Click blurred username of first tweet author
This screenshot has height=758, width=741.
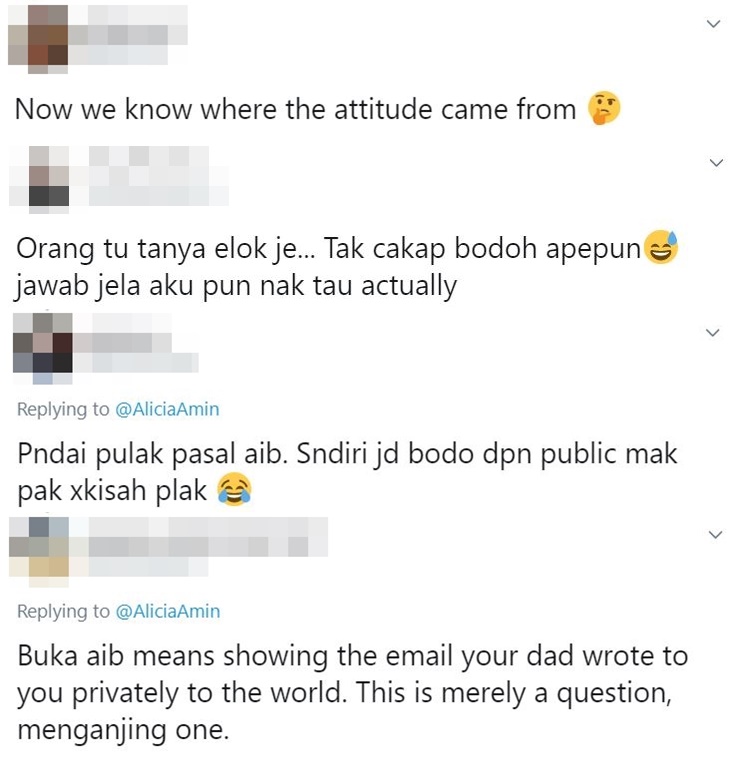coord(128,35)
